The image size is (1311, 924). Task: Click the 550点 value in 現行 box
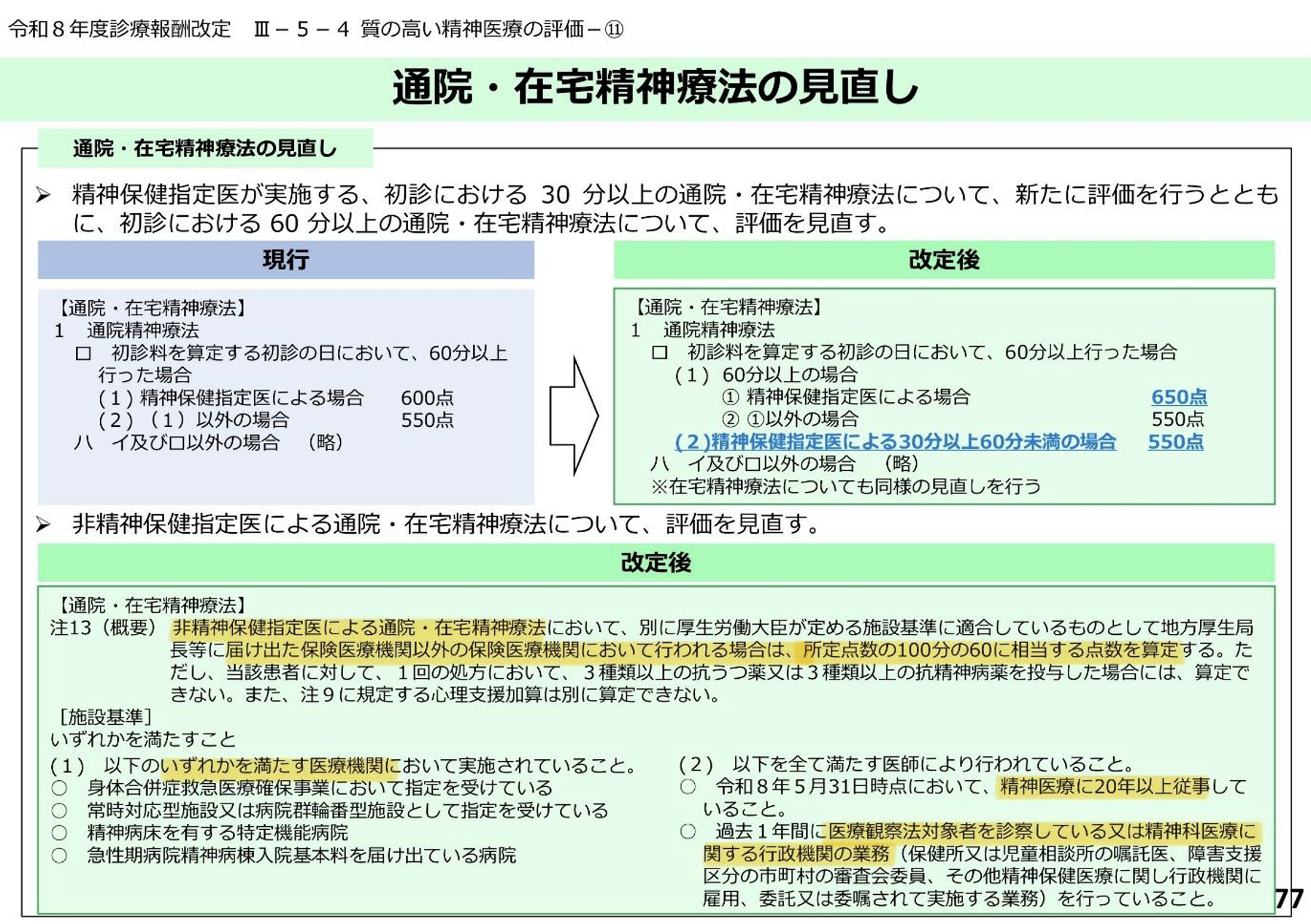(427, 420)
